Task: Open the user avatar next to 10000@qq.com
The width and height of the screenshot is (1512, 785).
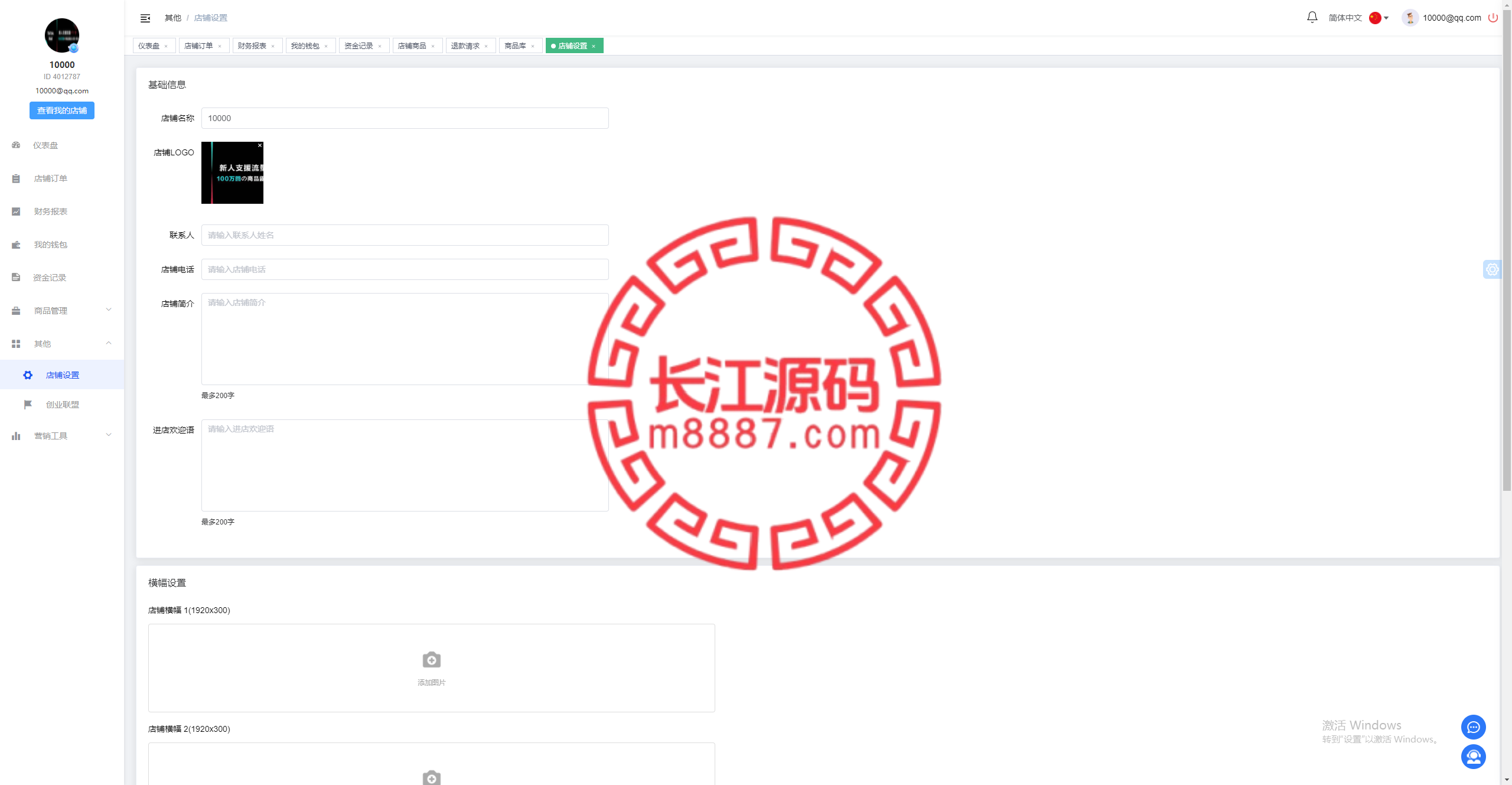Action: (1410, 18)
